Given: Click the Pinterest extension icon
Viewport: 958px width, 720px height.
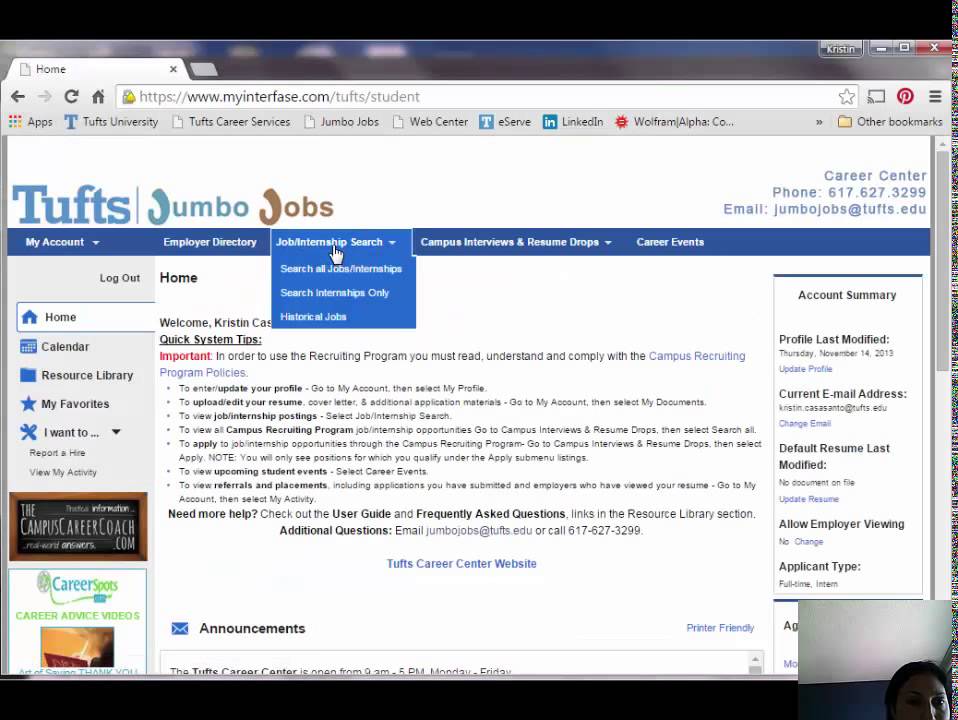Looking at the screenshot, I should pos(905,96).
